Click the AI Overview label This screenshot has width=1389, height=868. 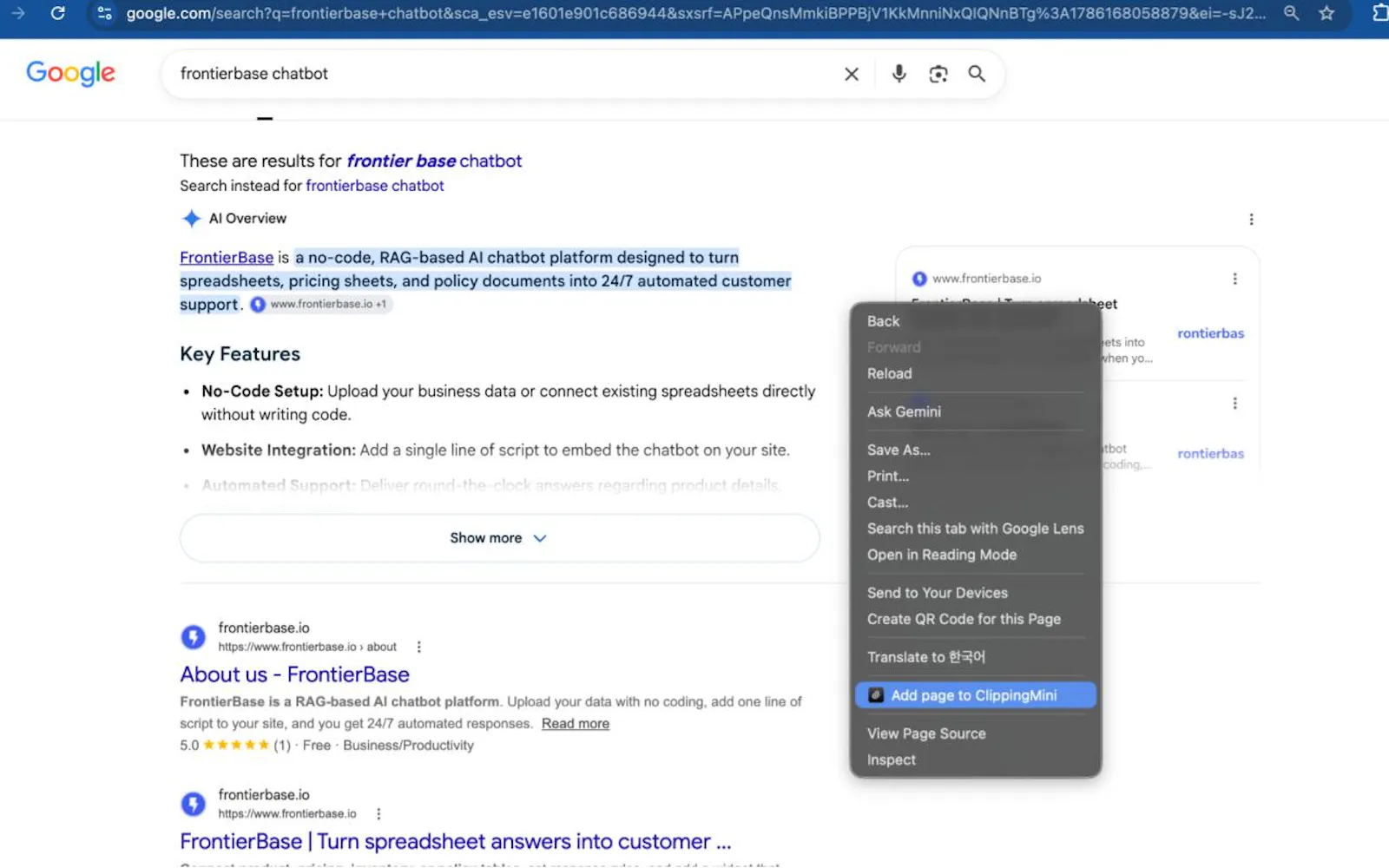(x=247, y=219)
